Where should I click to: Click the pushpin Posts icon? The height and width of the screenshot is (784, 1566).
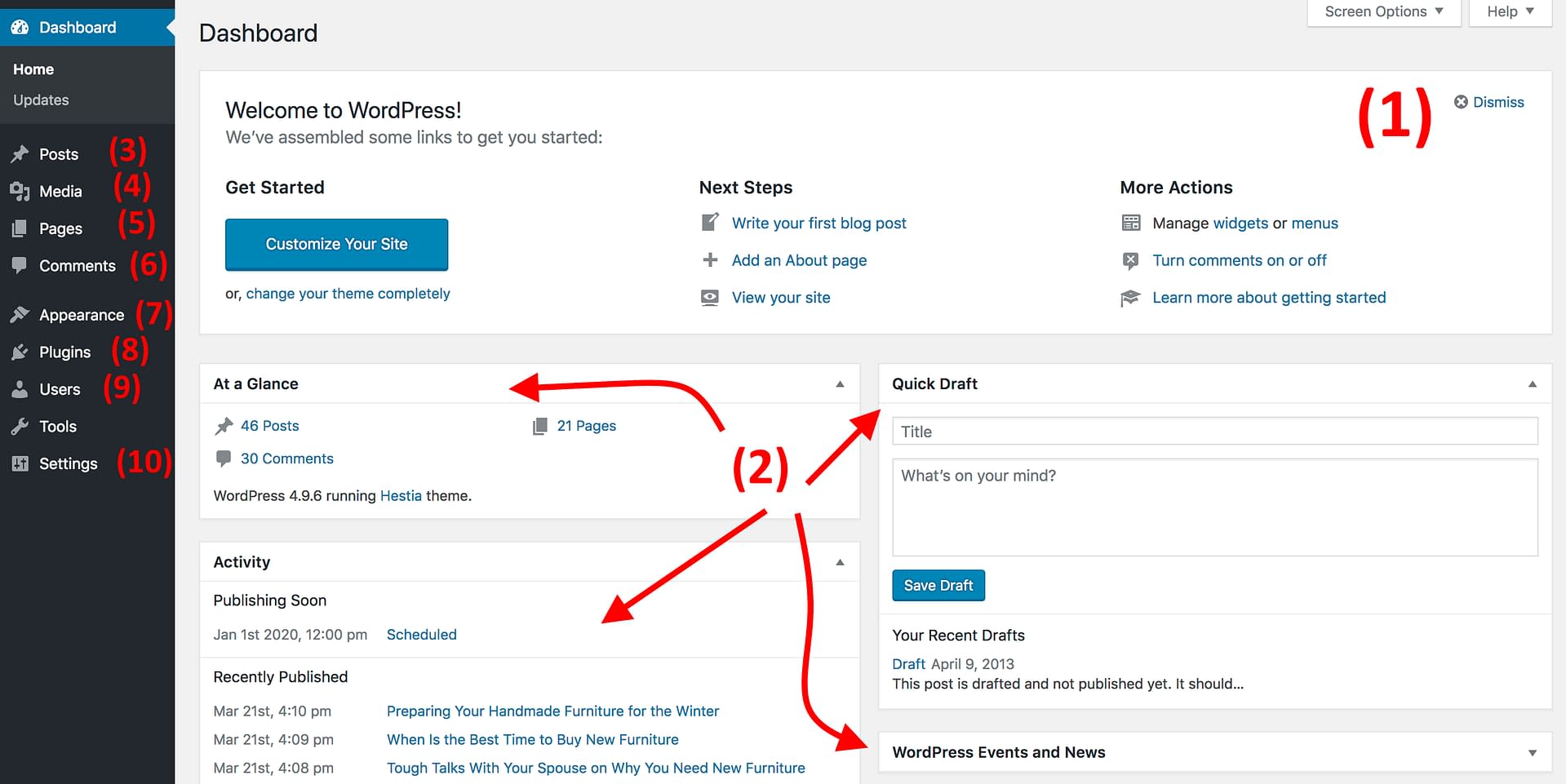(x=20, y=153)
